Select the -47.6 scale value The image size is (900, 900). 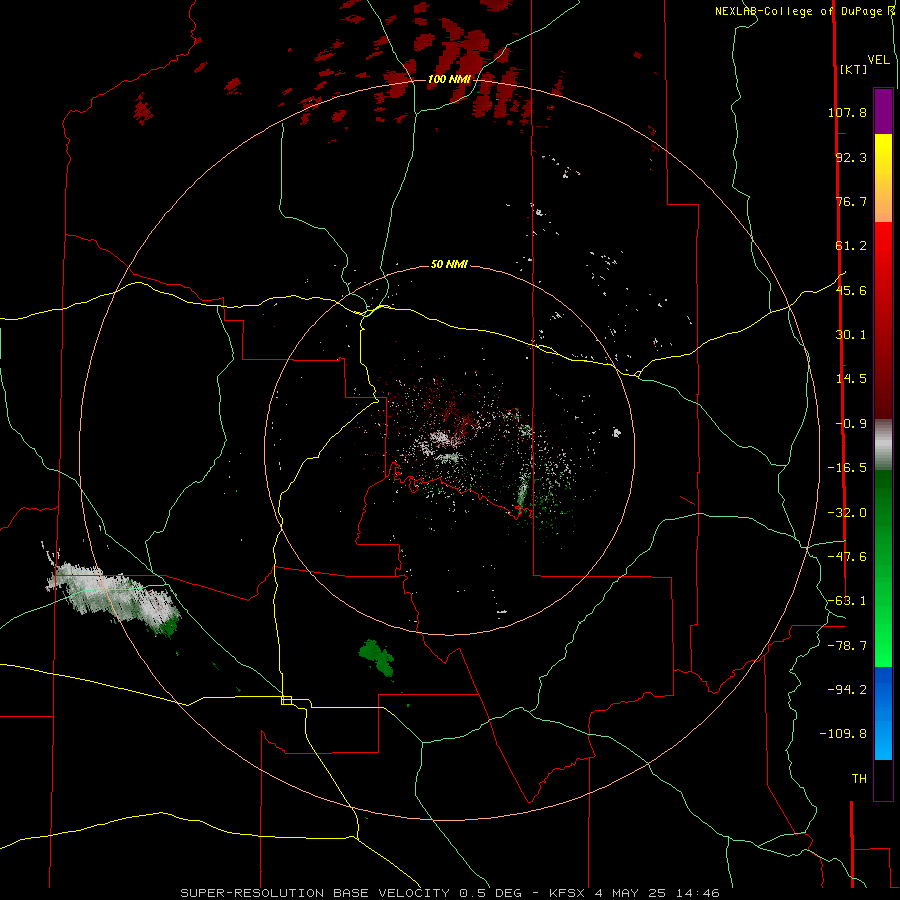coord(847,557)
